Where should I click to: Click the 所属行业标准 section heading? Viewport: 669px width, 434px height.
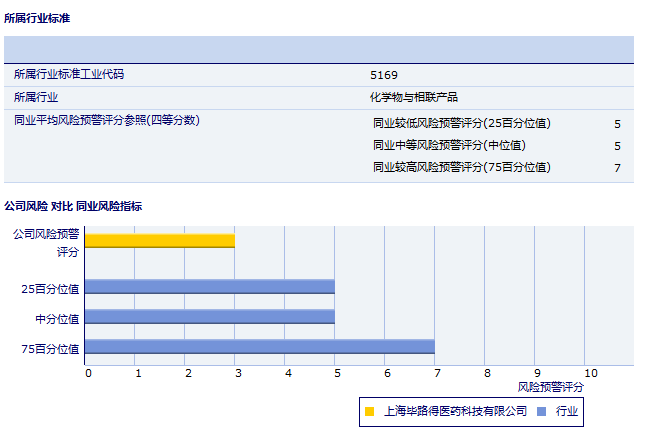click(x=37, y=18)
